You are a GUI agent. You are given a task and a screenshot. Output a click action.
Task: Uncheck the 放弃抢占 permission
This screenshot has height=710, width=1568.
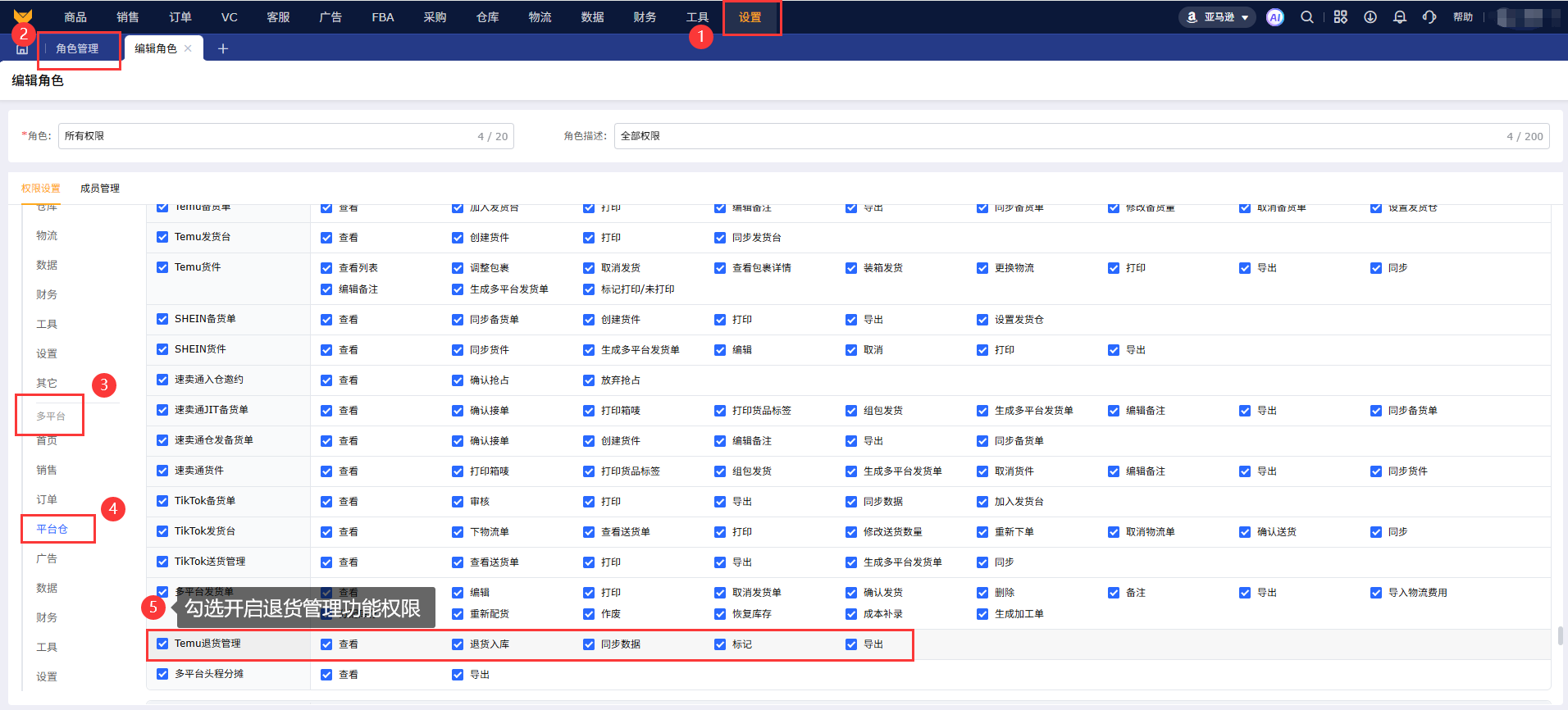[589, 380]
